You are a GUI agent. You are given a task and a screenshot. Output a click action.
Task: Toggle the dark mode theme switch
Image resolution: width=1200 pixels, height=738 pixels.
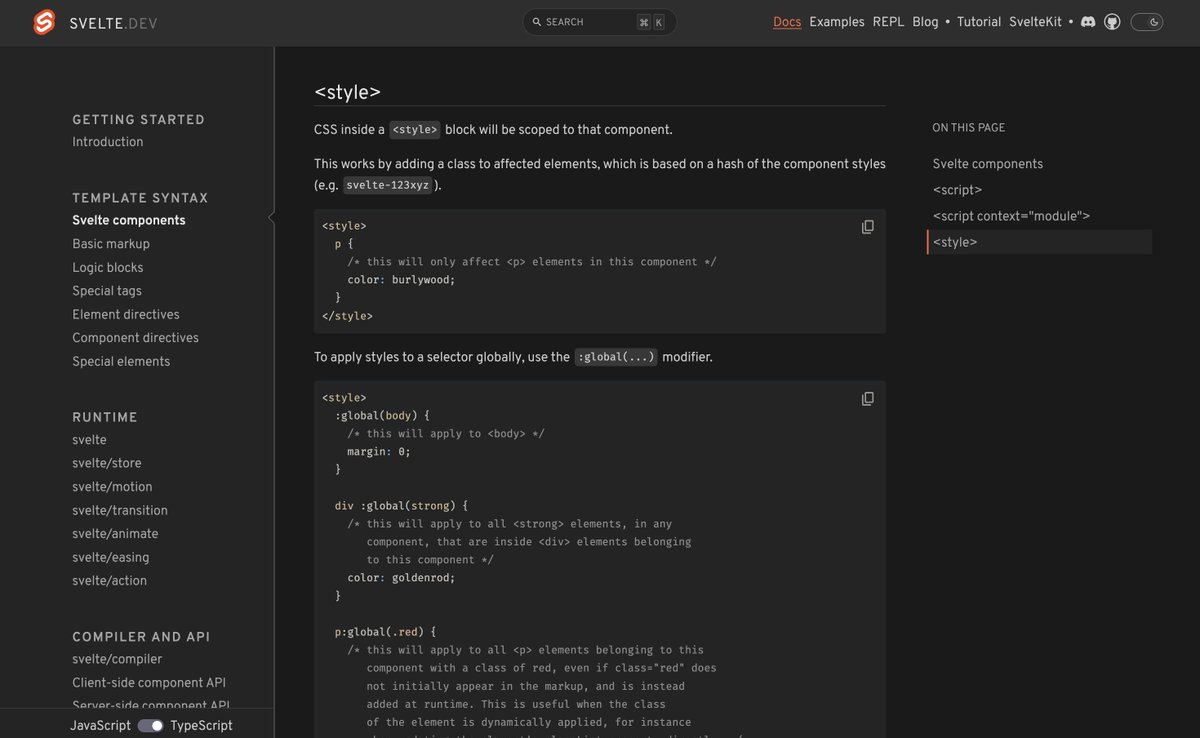click(x=1147, y=22)
